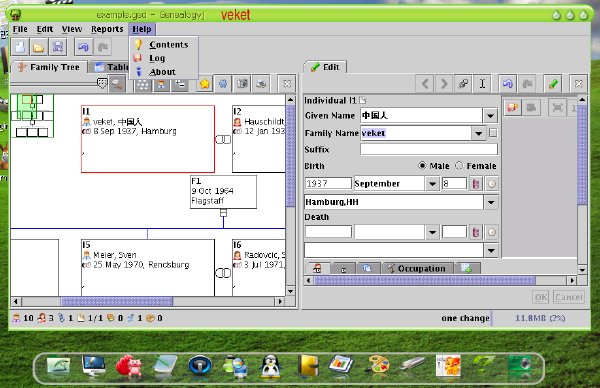The image size is (600, 388).
Task: Select the Occupation tab in editor
Action: [x=417, y=269]
